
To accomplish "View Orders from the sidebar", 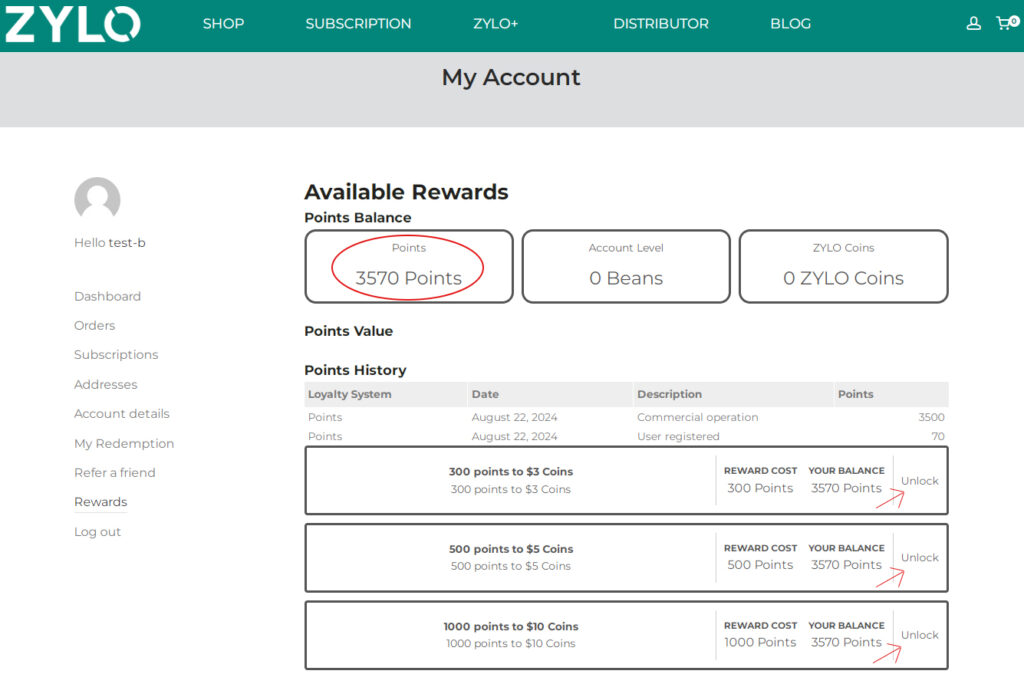I will point(94,325).
